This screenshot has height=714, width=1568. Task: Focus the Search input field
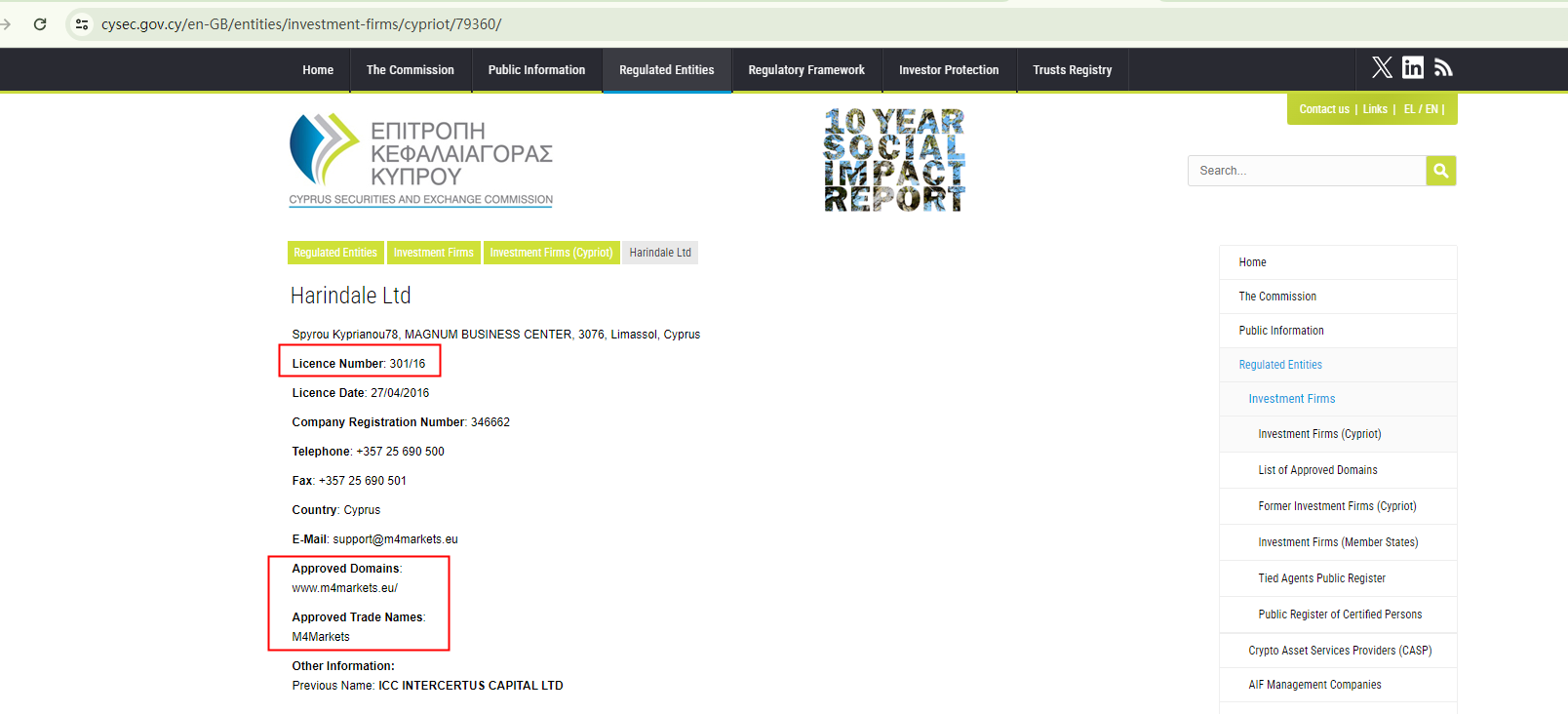click(x=1307, y=171)
